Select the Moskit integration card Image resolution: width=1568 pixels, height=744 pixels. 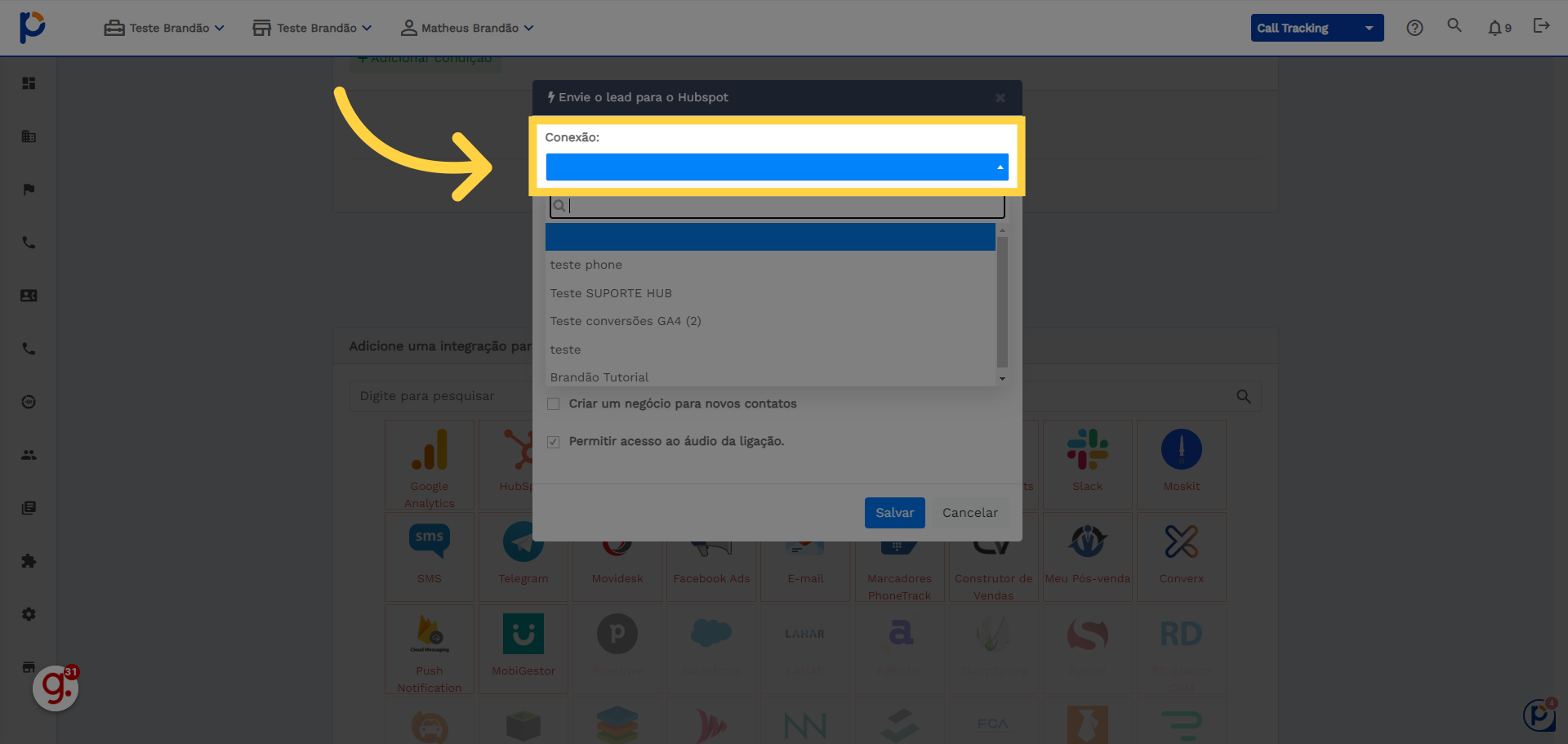click(x=1181, y=465)
